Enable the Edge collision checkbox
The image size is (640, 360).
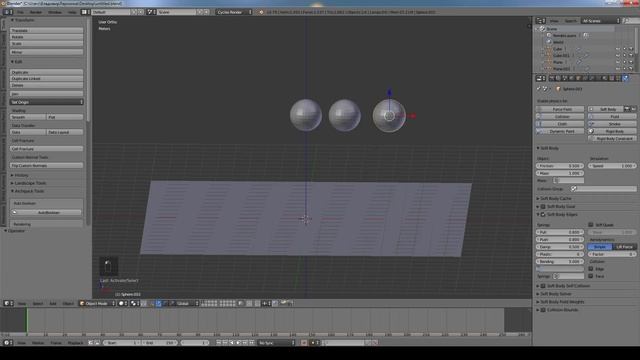click(591, 269)
